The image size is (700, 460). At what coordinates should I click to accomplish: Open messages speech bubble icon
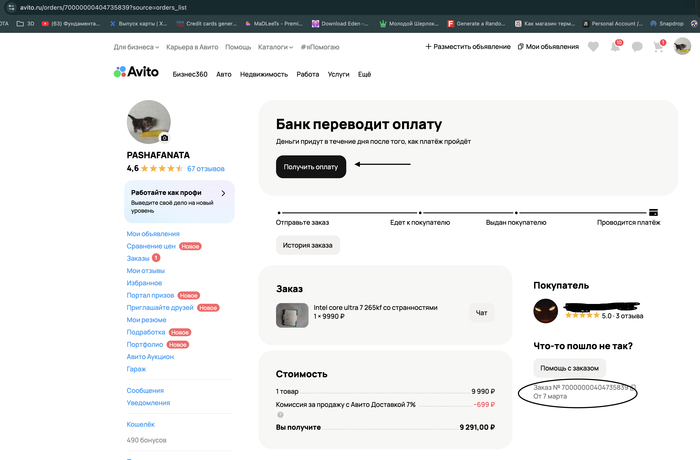(x=637, y=46)
